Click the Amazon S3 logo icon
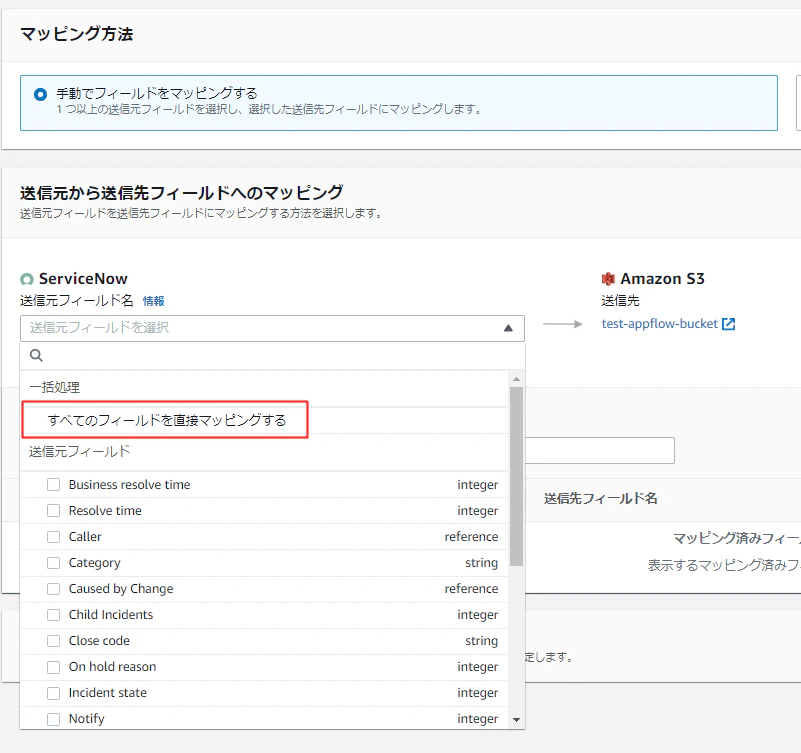 [608, 279]
